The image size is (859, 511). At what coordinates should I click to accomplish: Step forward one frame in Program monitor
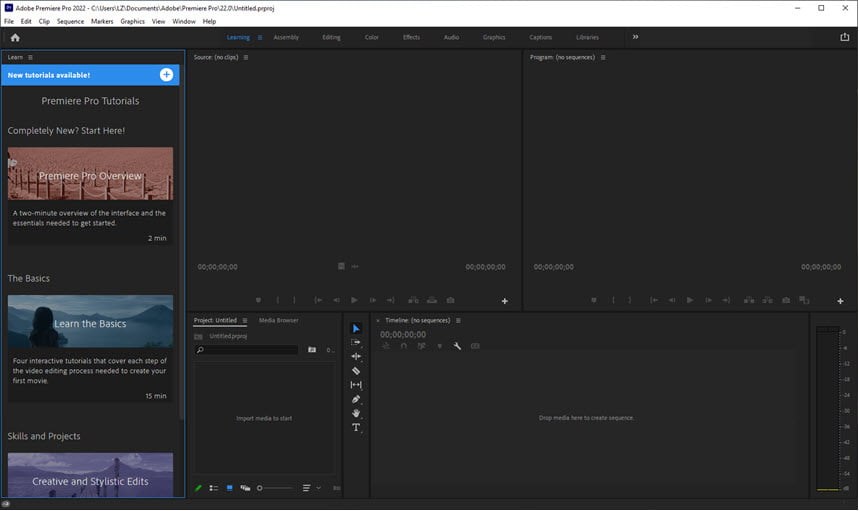708,300
